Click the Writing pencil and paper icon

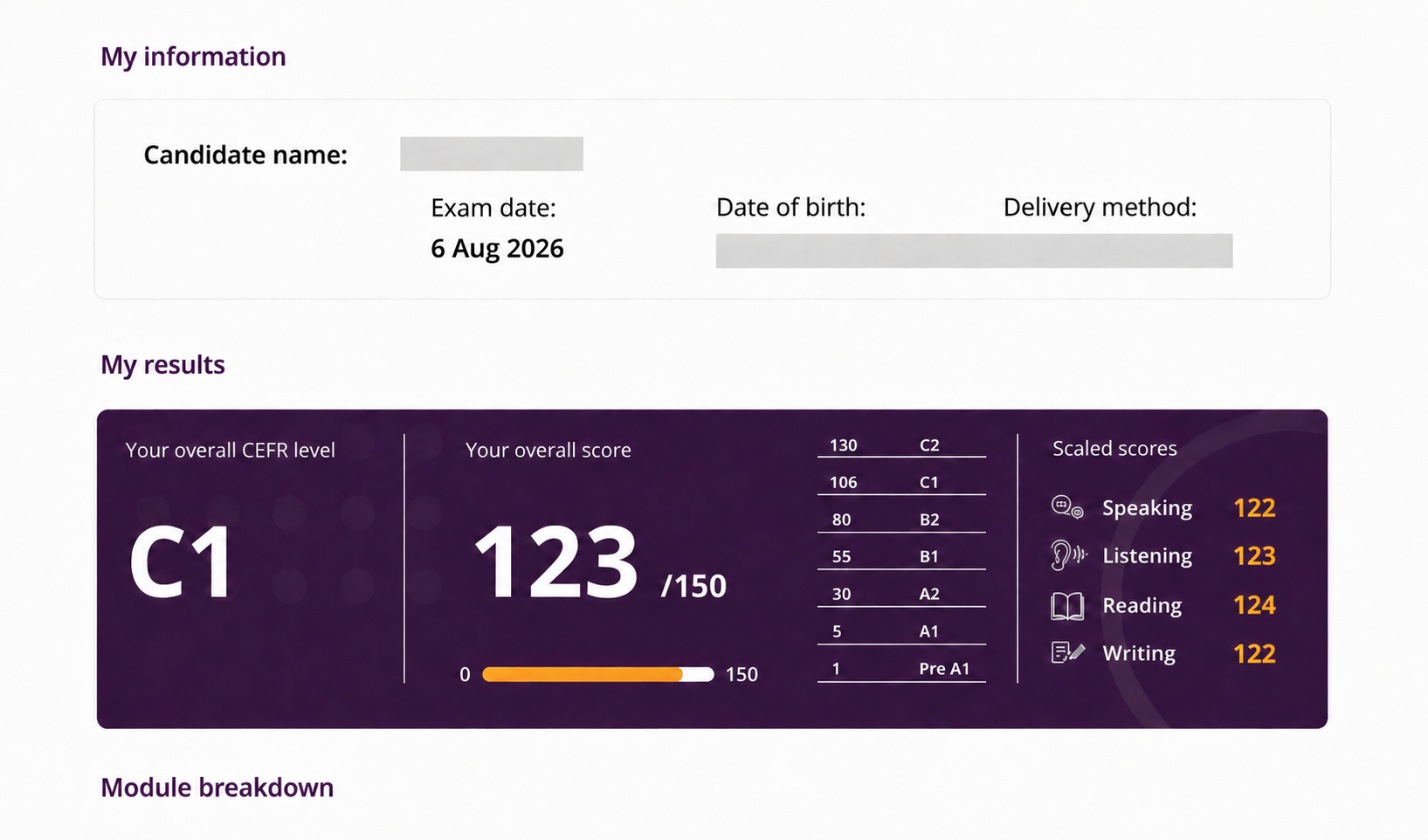1068,653
